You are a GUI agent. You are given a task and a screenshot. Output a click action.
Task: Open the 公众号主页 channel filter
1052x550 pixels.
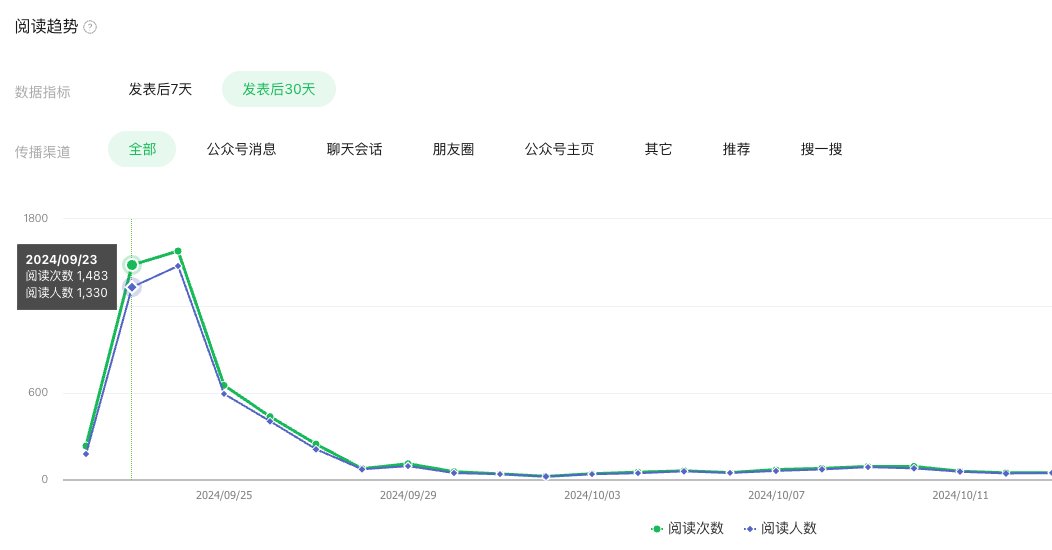(x=560, y=149)
